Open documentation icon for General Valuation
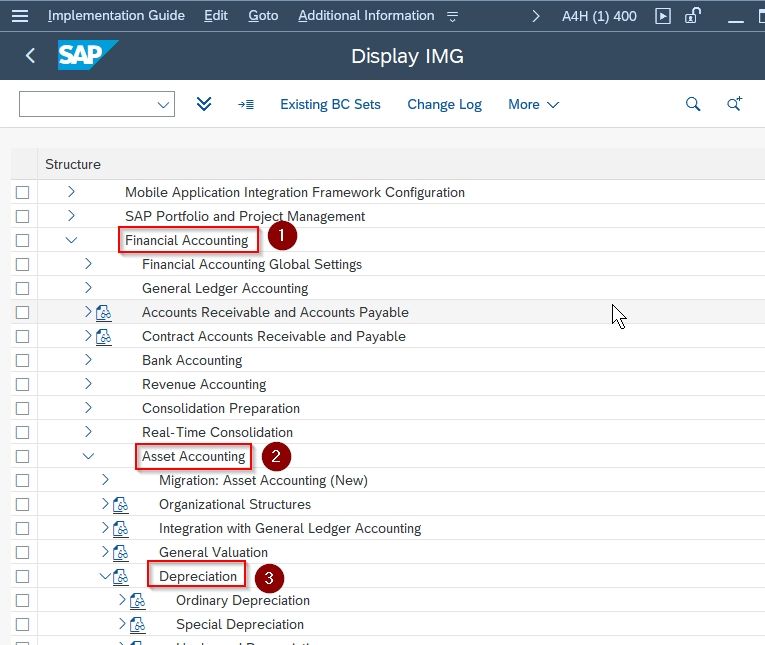The height and width of the screenshot is (645, 765). point(121,552)
